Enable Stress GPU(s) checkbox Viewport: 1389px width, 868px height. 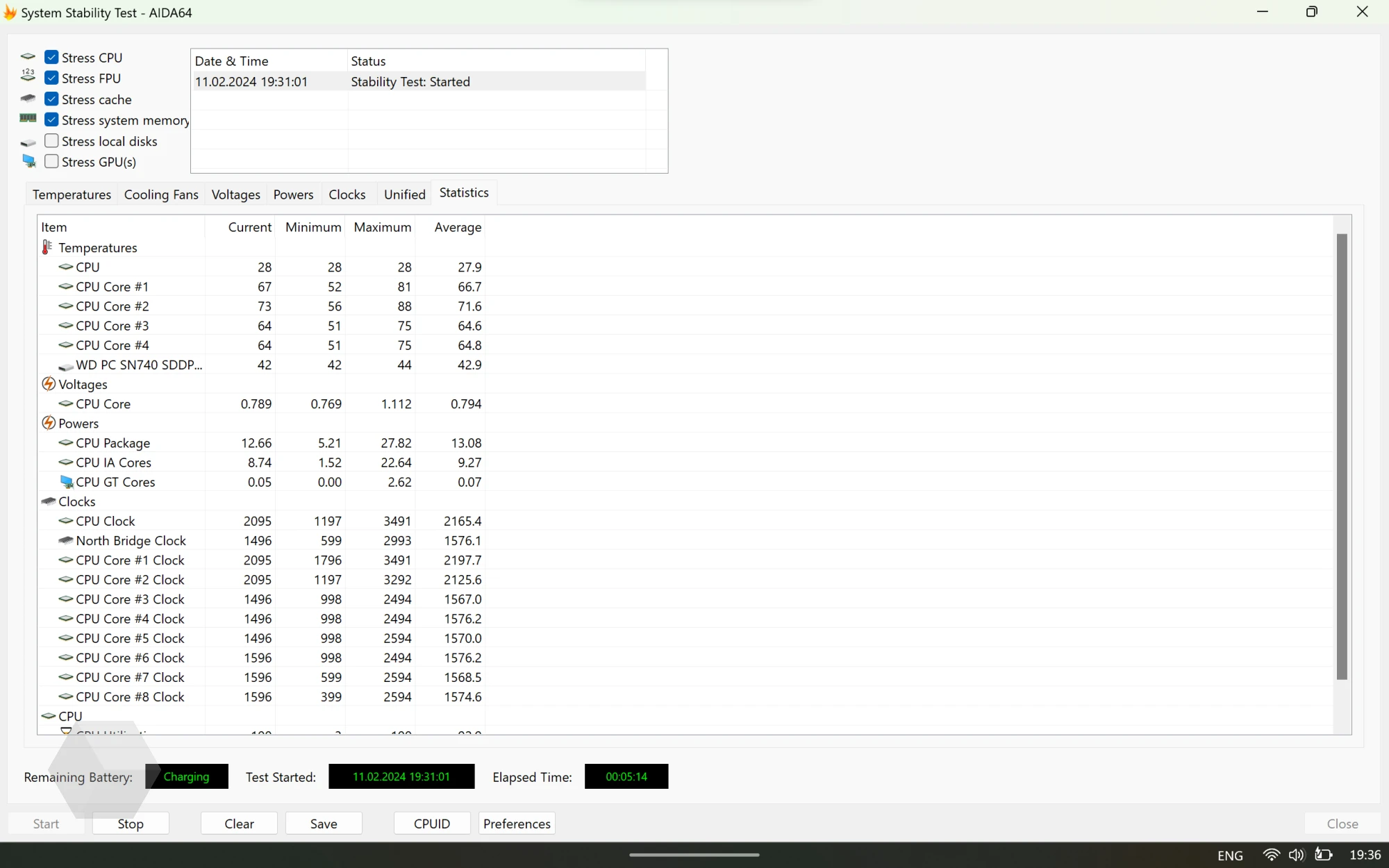[x=51, y=161]
